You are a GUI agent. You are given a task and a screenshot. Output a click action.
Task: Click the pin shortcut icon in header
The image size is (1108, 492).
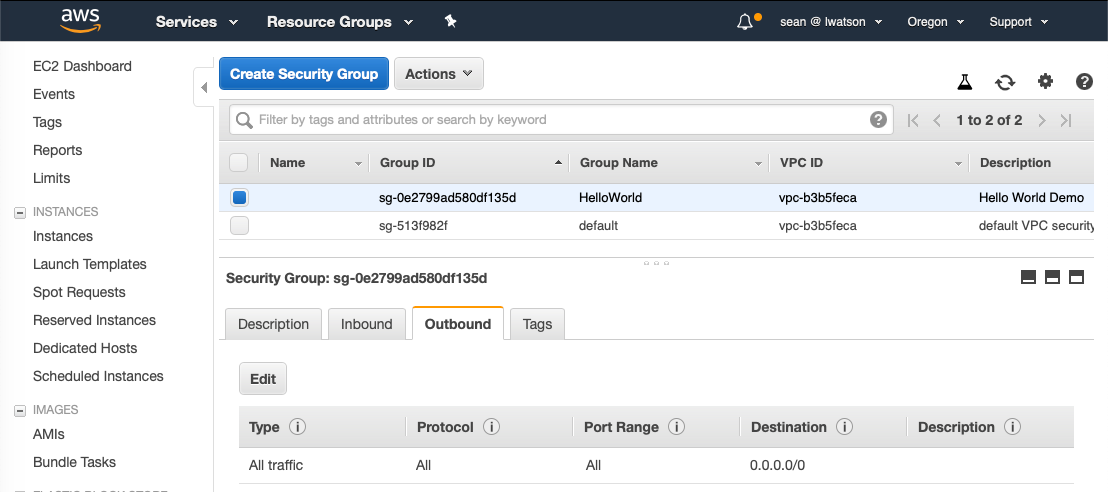coord(451,21)
